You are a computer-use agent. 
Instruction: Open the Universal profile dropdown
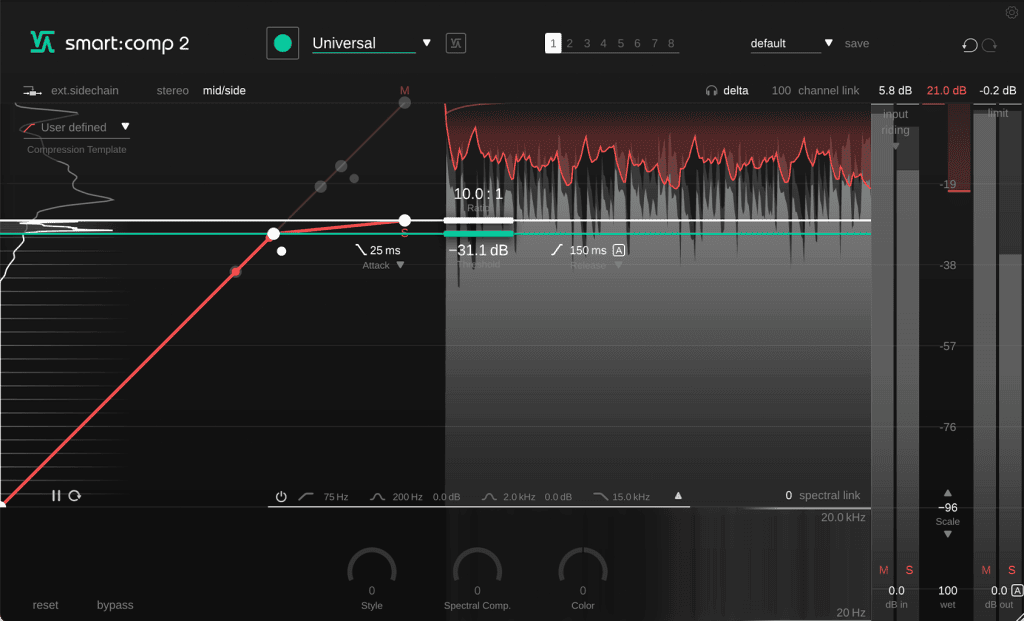(427, 43)
